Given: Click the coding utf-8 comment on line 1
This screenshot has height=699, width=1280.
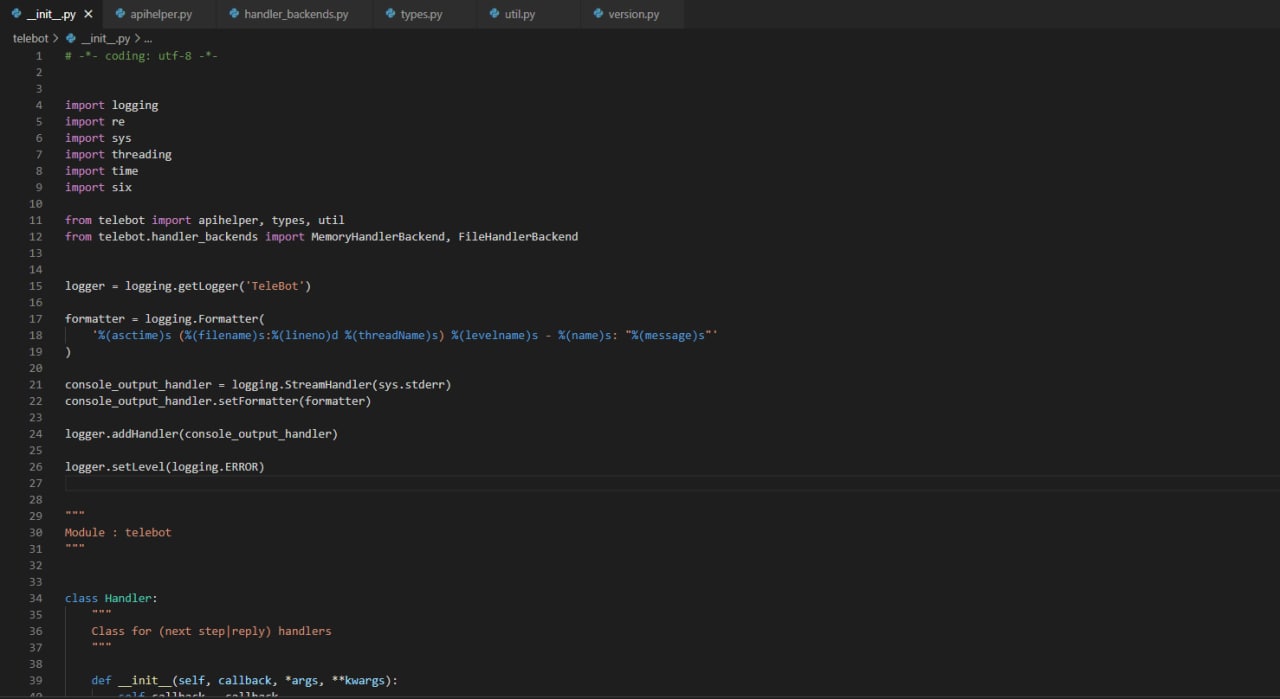Looking at the screenshot, I should [141, 56].
